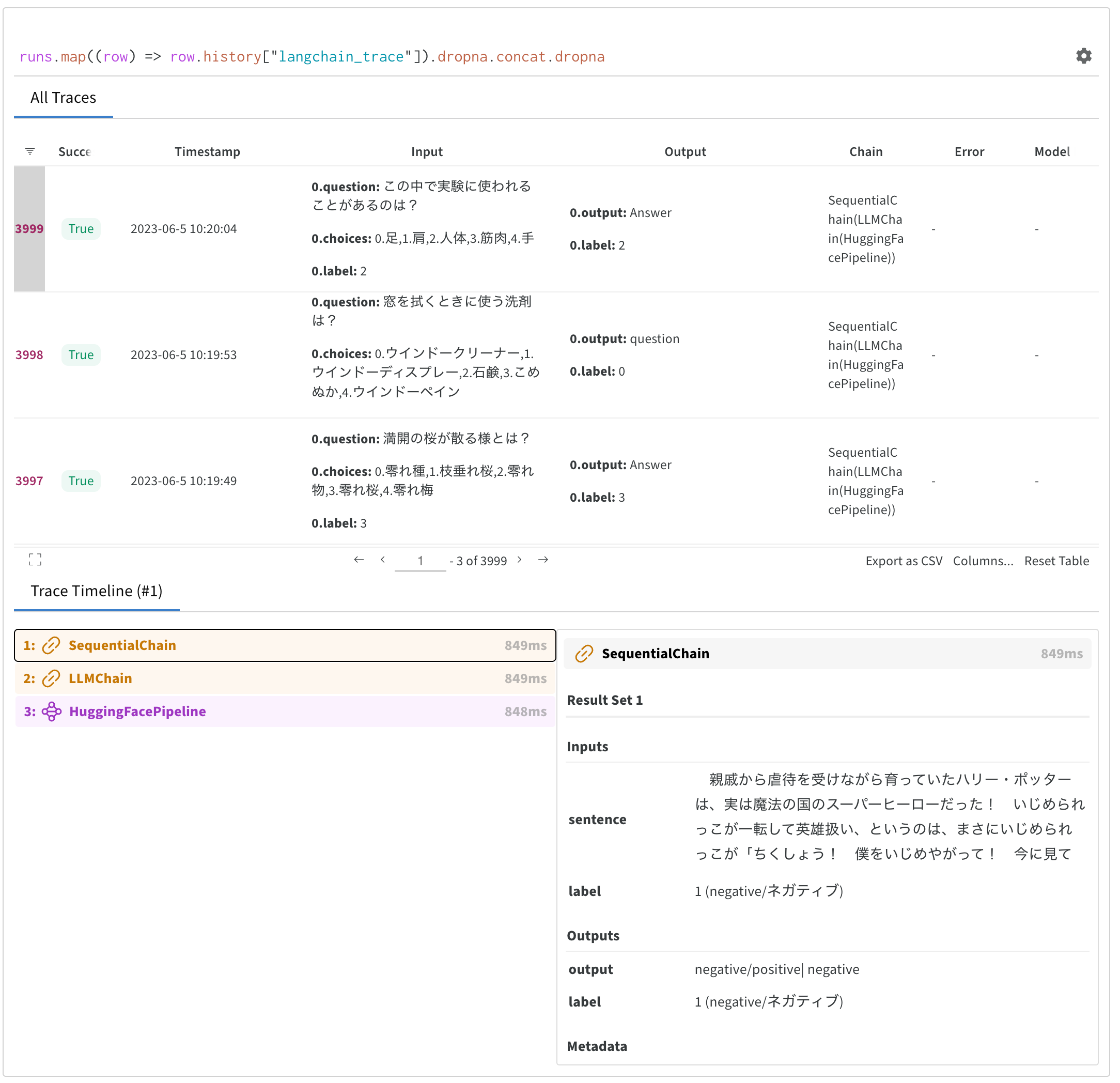Click Reset Table

pos(1056,561)
